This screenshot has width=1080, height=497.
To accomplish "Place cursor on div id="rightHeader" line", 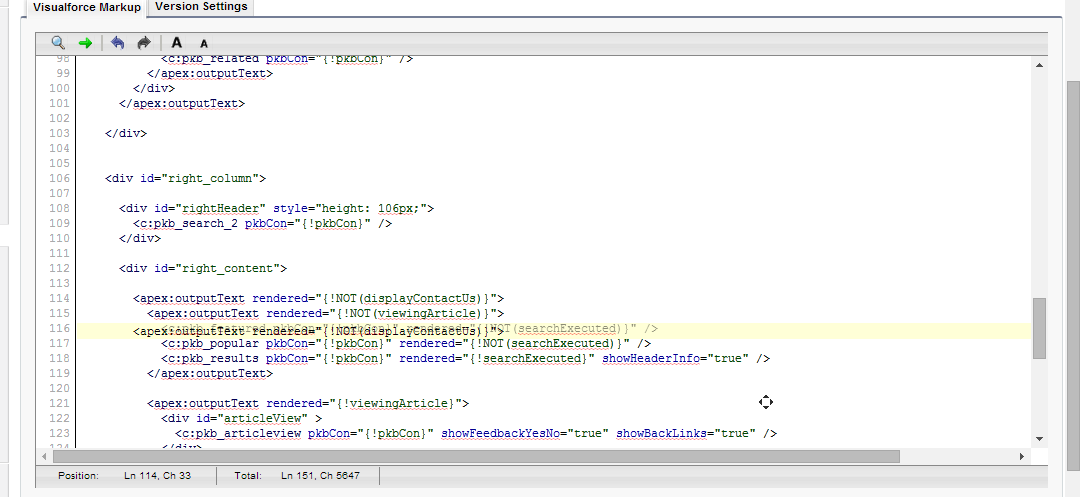I will click(276, 208).
